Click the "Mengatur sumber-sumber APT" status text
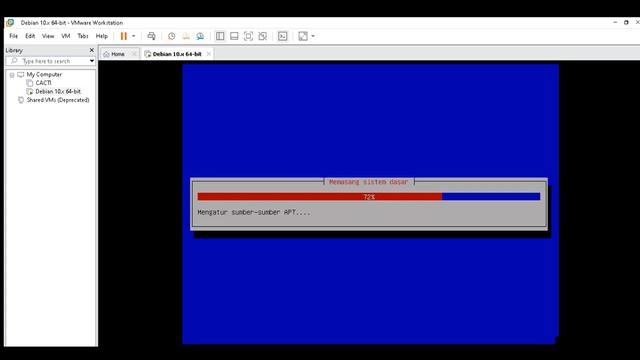The height and width of the screenshot is (360, 640). tap(254, 212)
